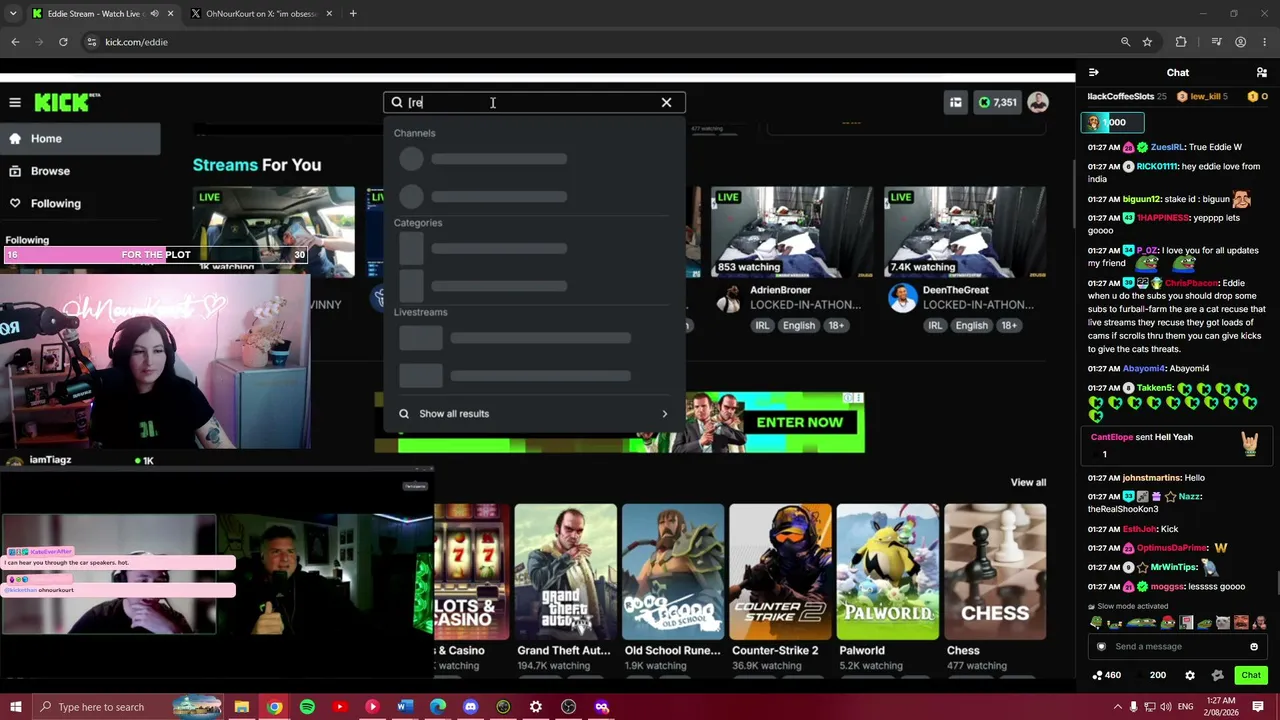The width and height of the screenshot is (1280, 720).
Task: Click DeenTheGreat's channel avatar
Action: coord(902,298)
